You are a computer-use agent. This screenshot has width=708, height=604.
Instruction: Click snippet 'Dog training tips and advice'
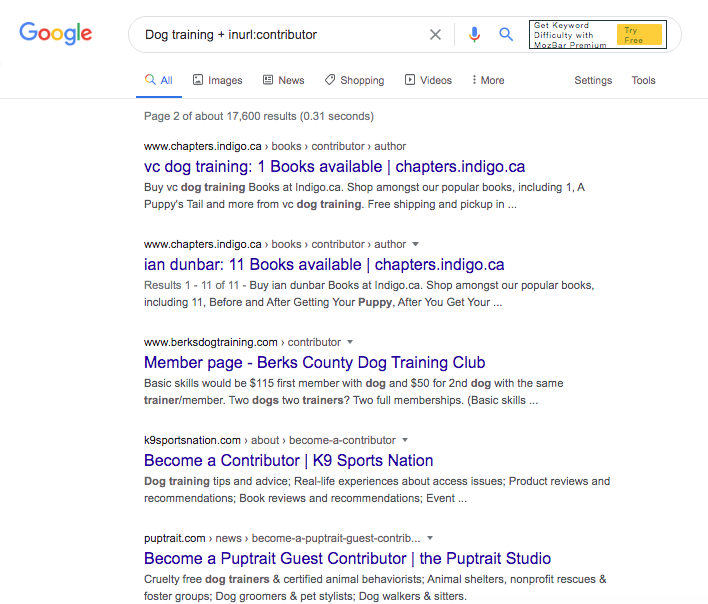click(x=377, y=490)
